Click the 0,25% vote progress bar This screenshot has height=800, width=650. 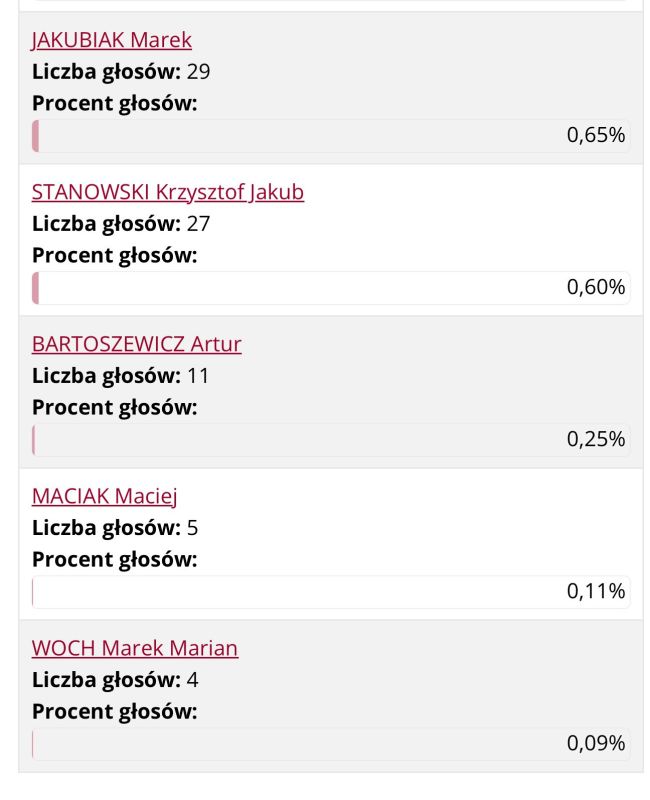[330, 440]
